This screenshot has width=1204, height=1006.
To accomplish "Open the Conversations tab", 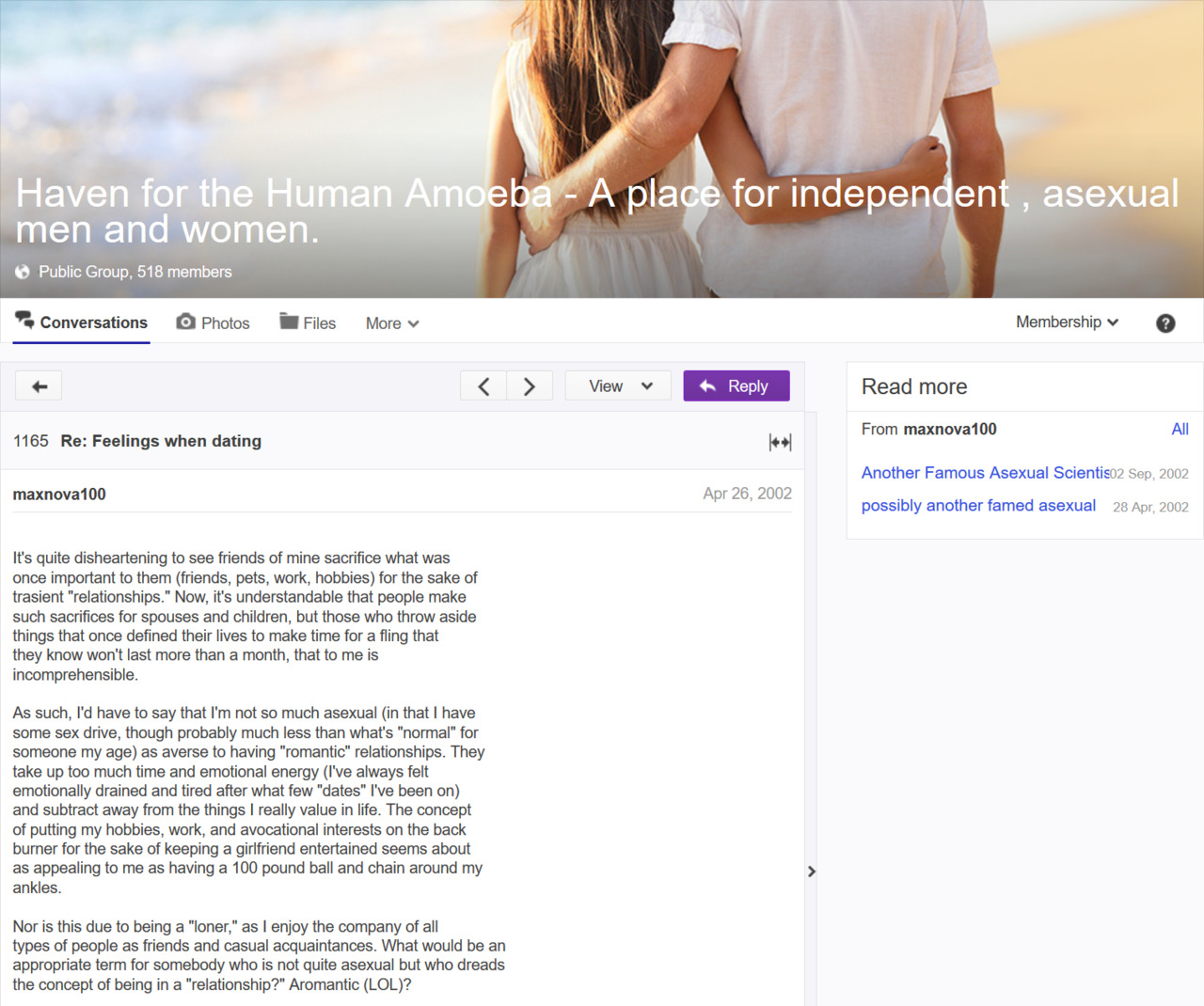I will (82, 322).
